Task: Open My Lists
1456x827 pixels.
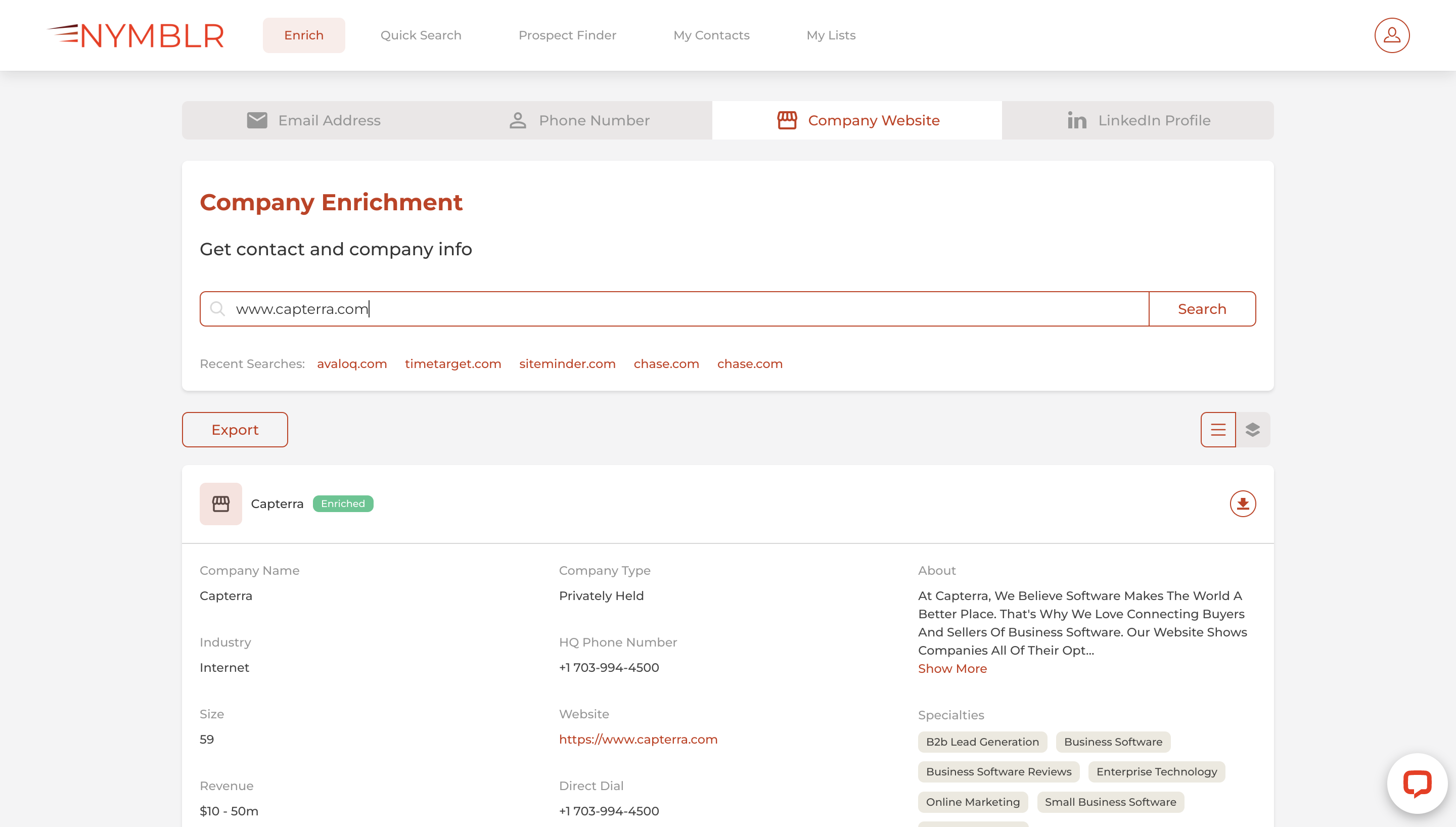Action: coord(831,35)
